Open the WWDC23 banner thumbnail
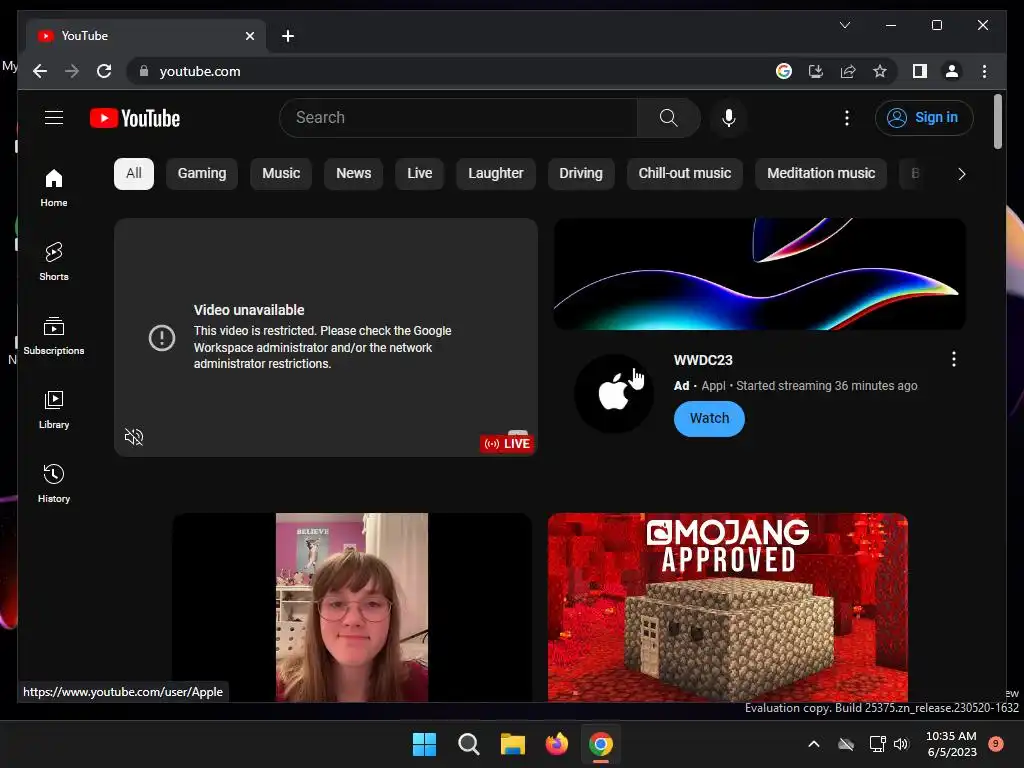 pyautogui.click(x=760, y=274)
